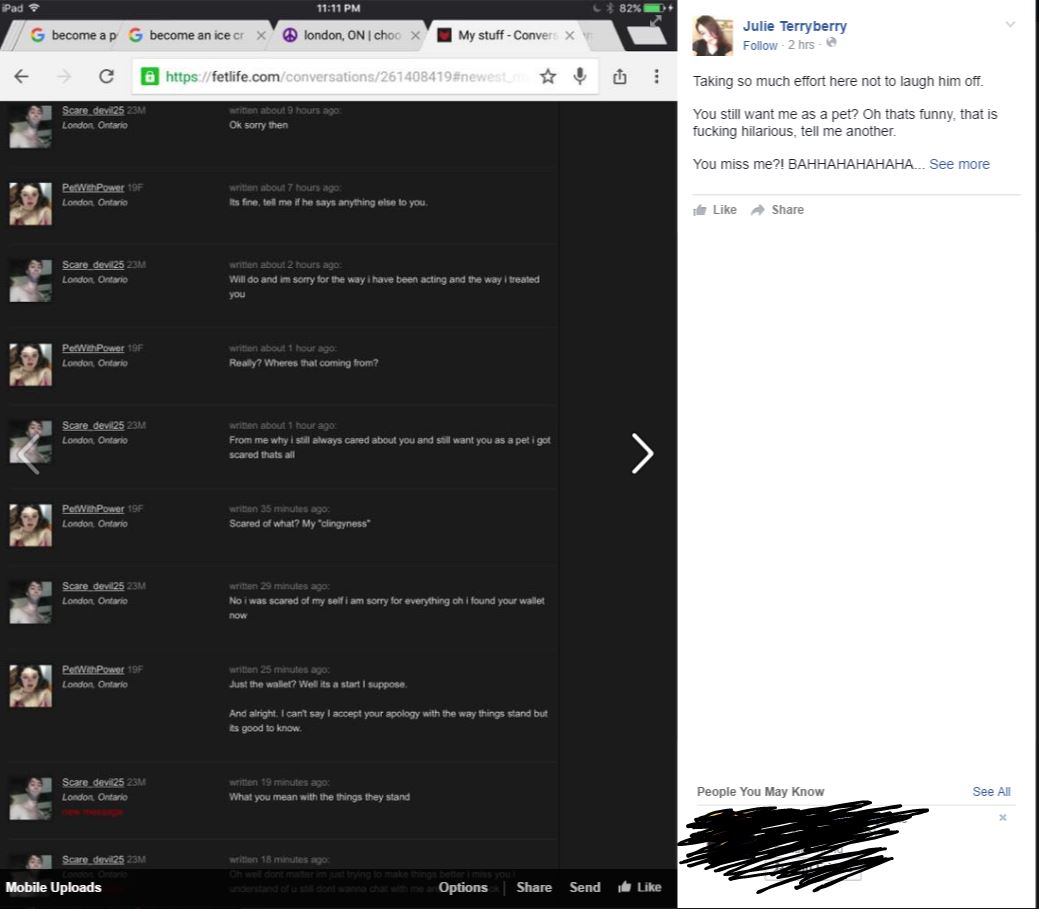Go to the next photo with right chevron
This screenshot has width=1039, height=909.
click(642, 454)
